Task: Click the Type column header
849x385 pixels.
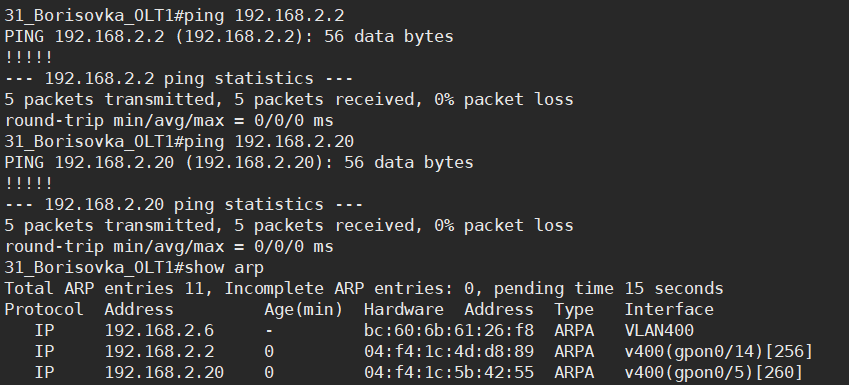Action: (x=574, y=310)
